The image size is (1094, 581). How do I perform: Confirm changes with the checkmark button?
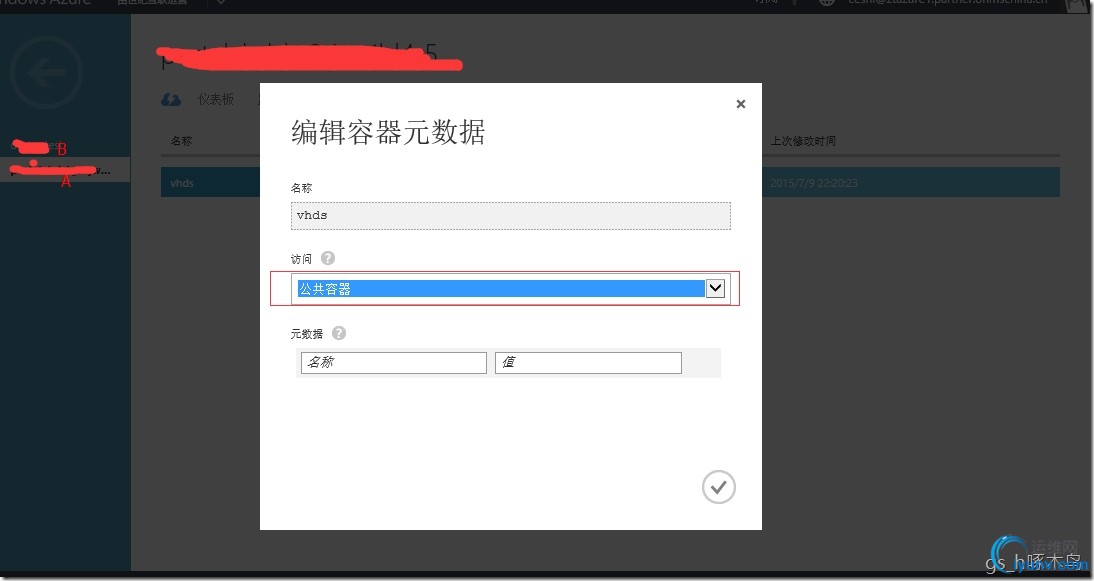[719, 487]
